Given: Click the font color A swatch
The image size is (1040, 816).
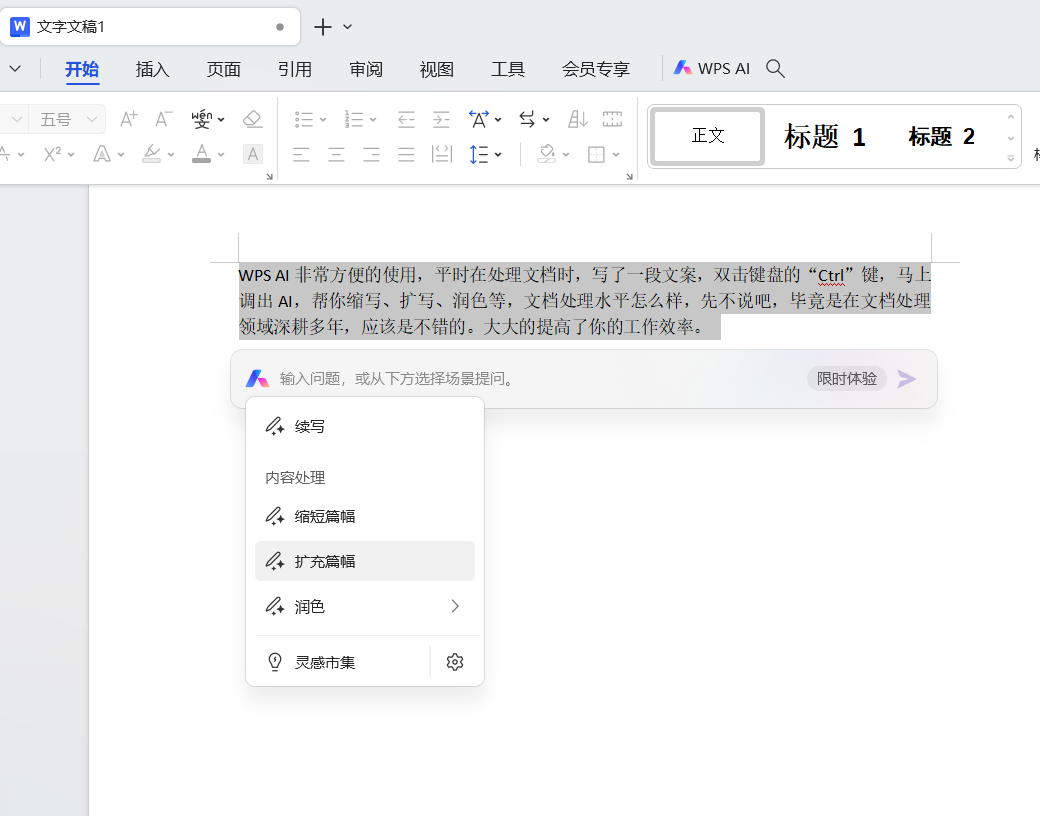Looking at the screenshot, I should coord(201,154).
